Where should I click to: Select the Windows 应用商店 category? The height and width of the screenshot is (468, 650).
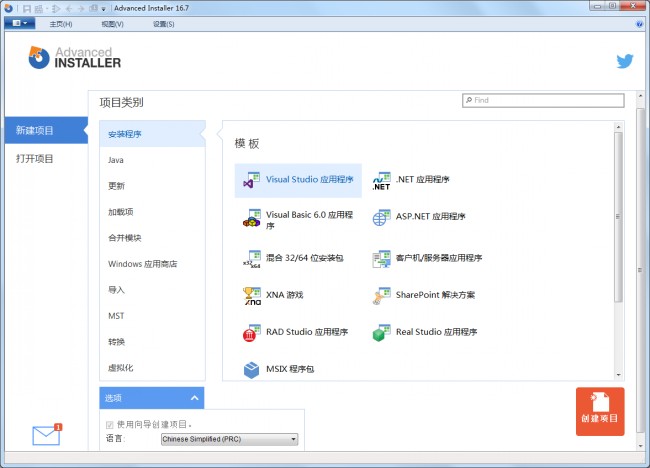click(x=152, y=264)
